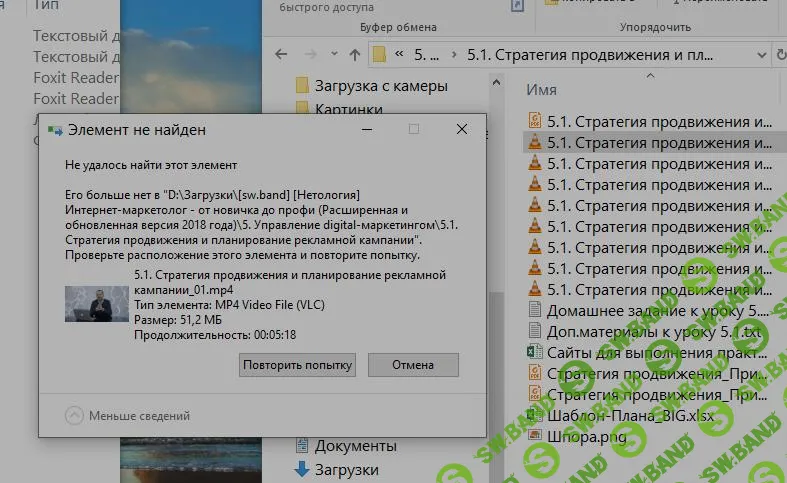Expand the address bar path chevron «
This screenshot has height=483, width=787.
pyautogui.click(x=400, y=54)
